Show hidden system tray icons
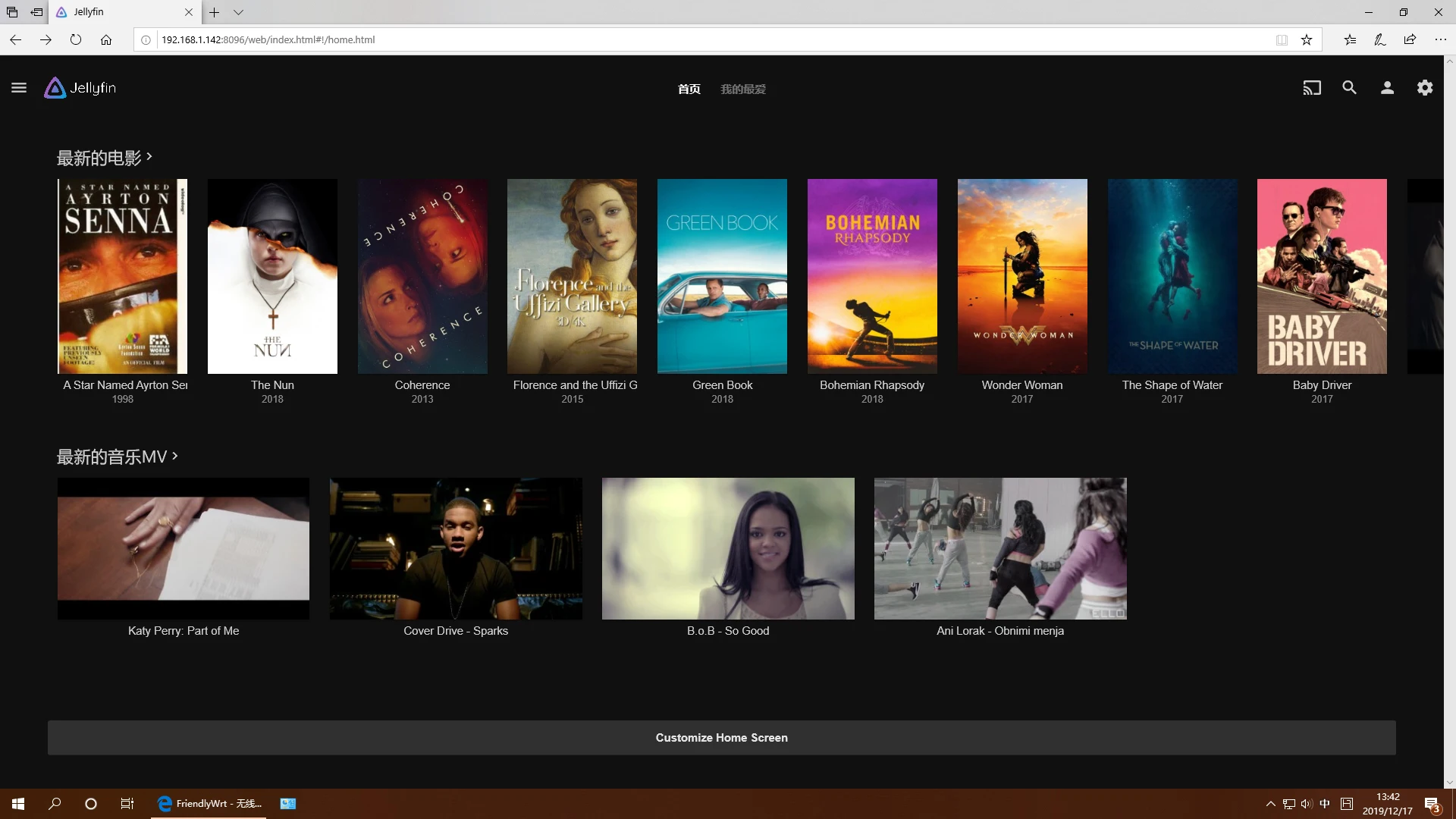Image resolution: width=1456 pixels, height=819 pixels. [x=1271, y=804]
